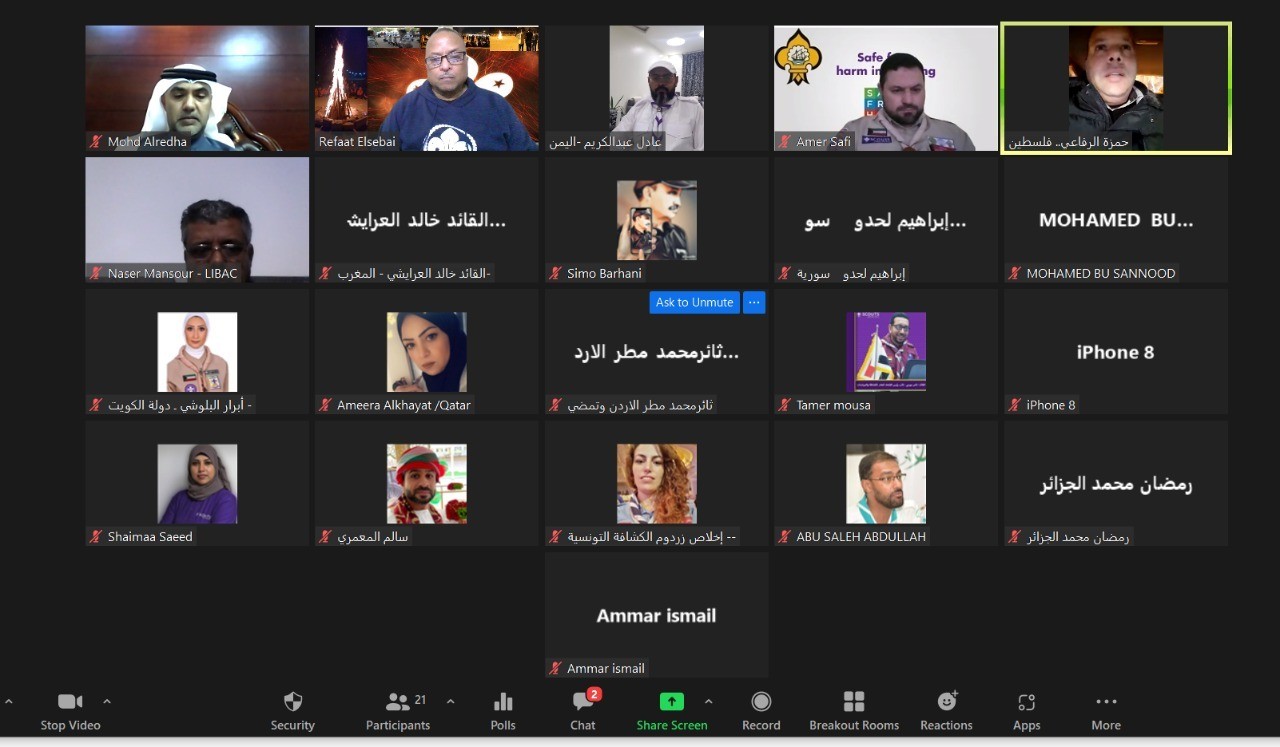Open the More menu in toolbar
The height and width of the screenshot is (747, 1280).
pos(1106,702)
